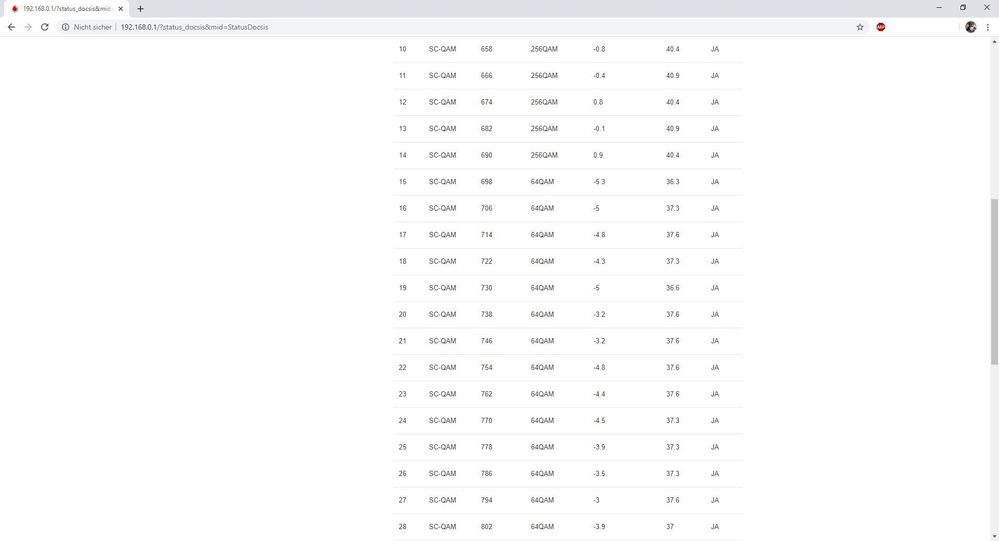Image resolution: width=999 pixels, height=541 pixels.
Task: Click power level -3 in row 27
Action: click(596, 500)
